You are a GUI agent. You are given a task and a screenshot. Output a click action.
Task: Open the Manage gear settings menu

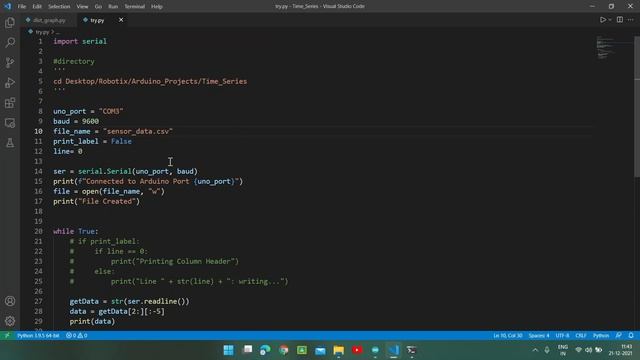[10, 321]
